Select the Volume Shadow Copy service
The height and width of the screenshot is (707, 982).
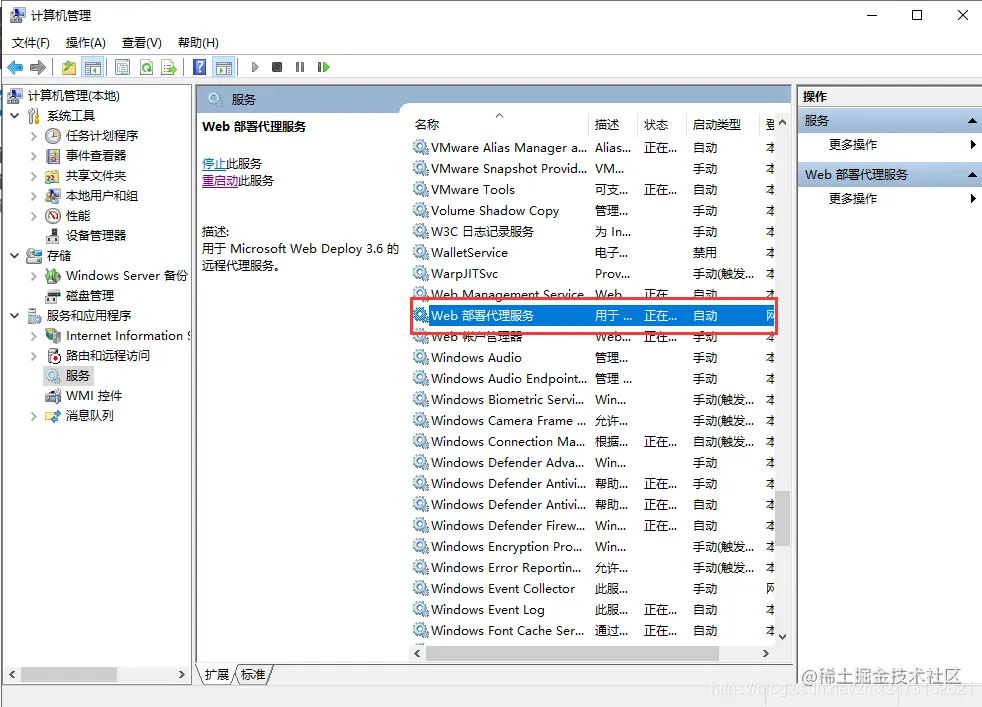click(593, 211)
